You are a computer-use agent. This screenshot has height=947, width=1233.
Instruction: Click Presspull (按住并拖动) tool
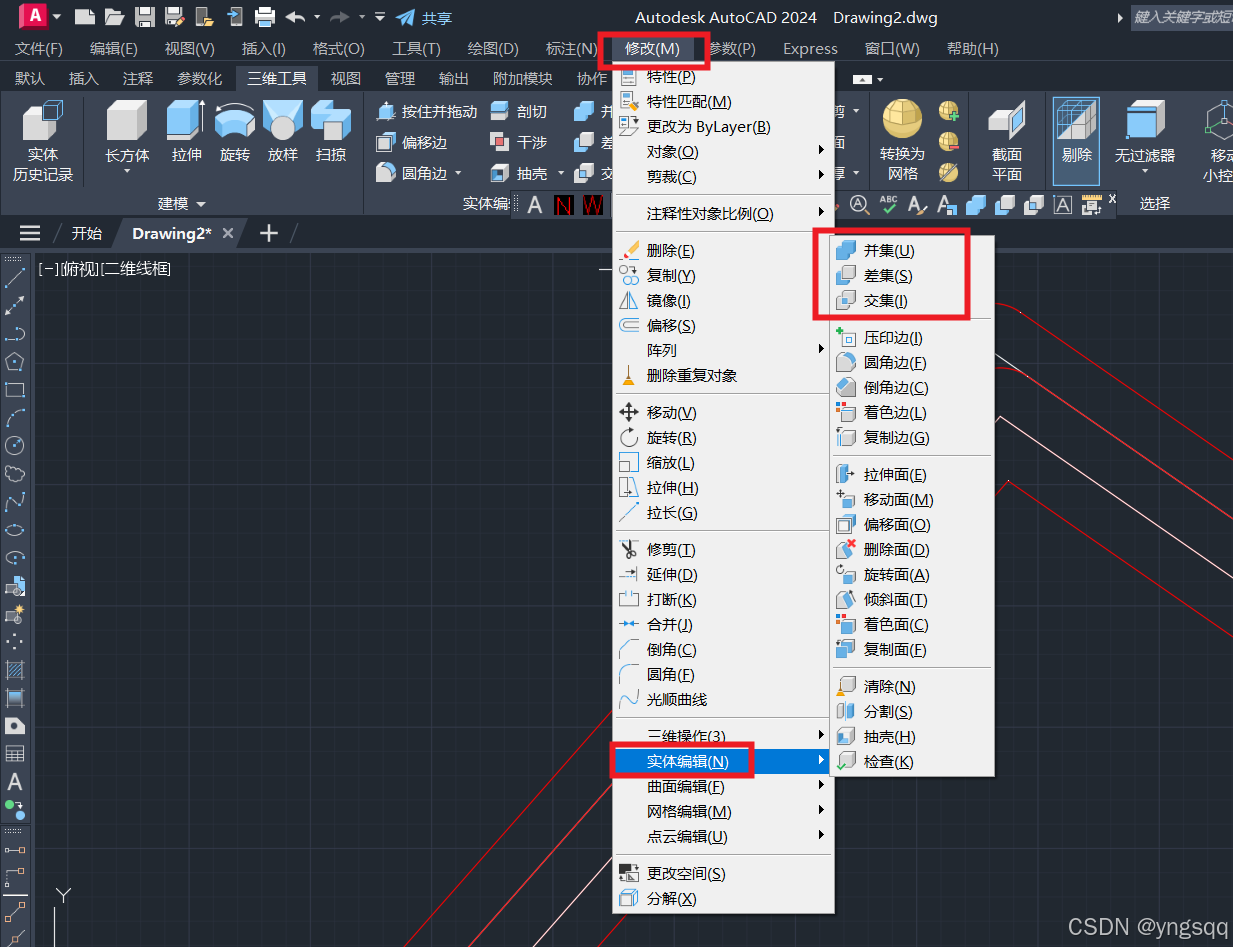427,112
